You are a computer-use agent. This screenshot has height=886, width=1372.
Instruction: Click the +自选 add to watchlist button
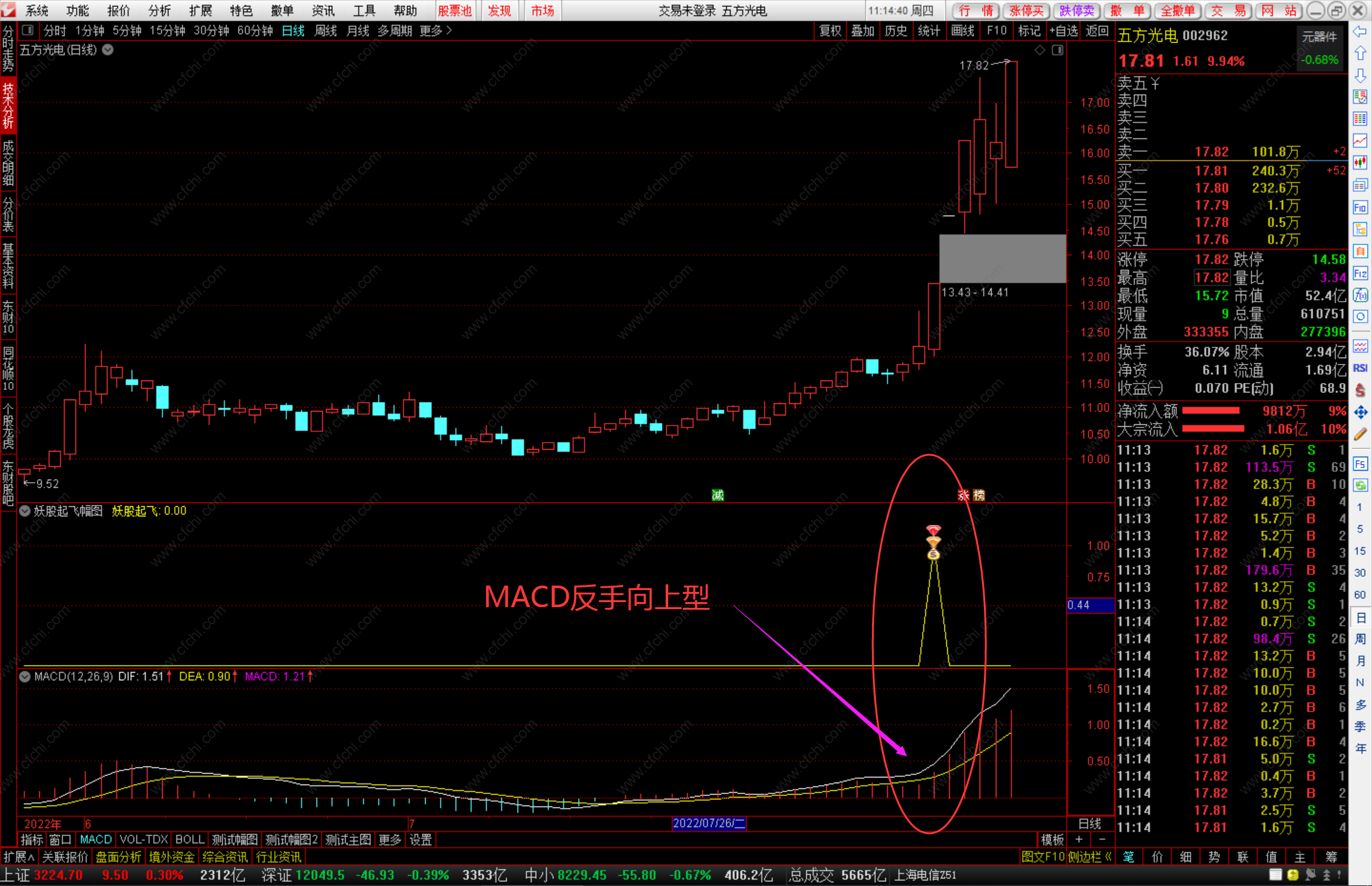1063,30
